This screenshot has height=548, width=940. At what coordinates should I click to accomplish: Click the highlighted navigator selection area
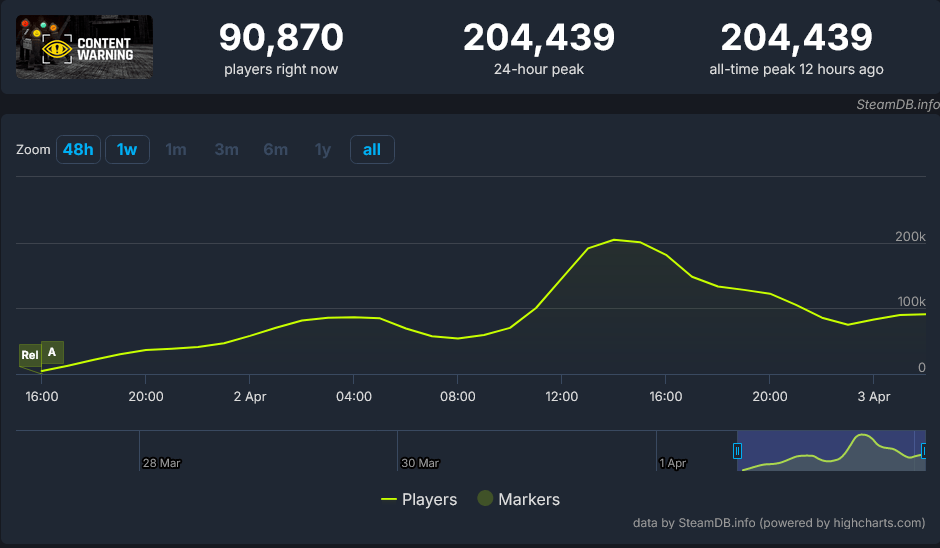(831, 450)
